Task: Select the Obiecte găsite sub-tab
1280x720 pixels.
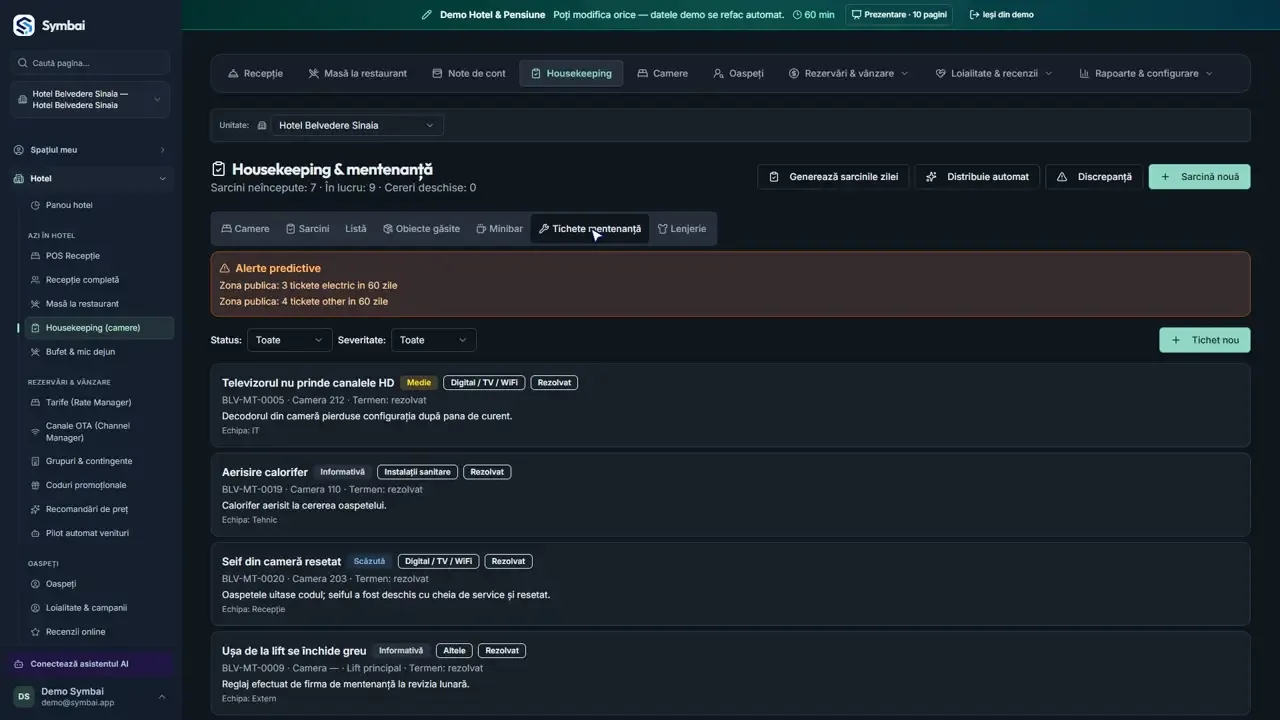Action: tap(421, 229)
